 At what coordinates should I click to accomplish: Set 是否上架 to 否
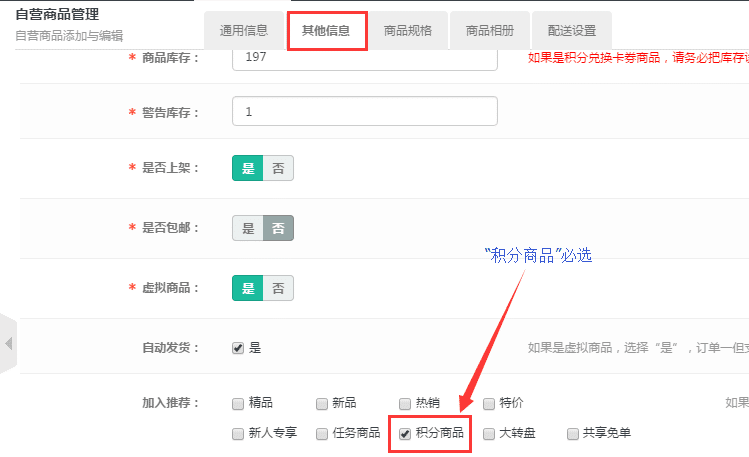click(x=278, y=168)
